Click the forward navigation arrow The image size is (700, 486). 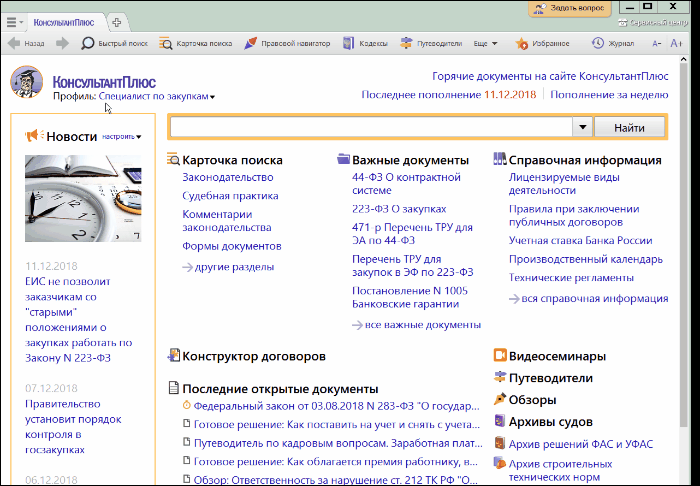point(62,43)
